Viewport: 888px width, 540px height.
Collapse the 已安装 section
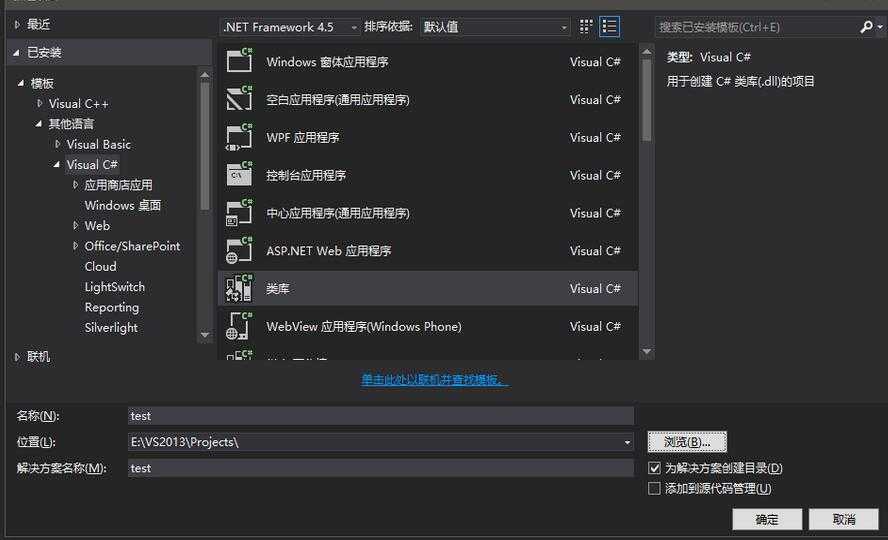pos(16,53)
